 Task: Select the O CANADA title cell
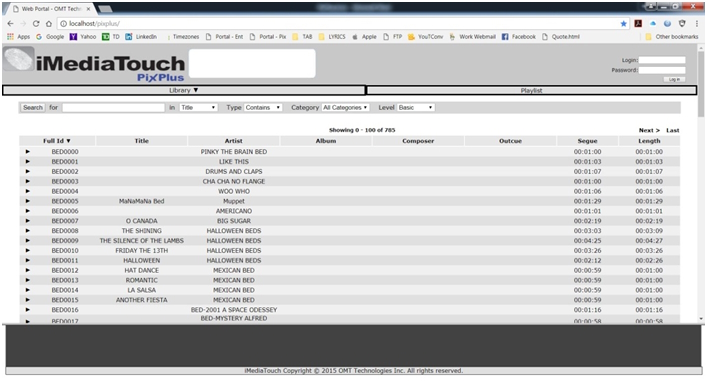[x=142, y=221]
